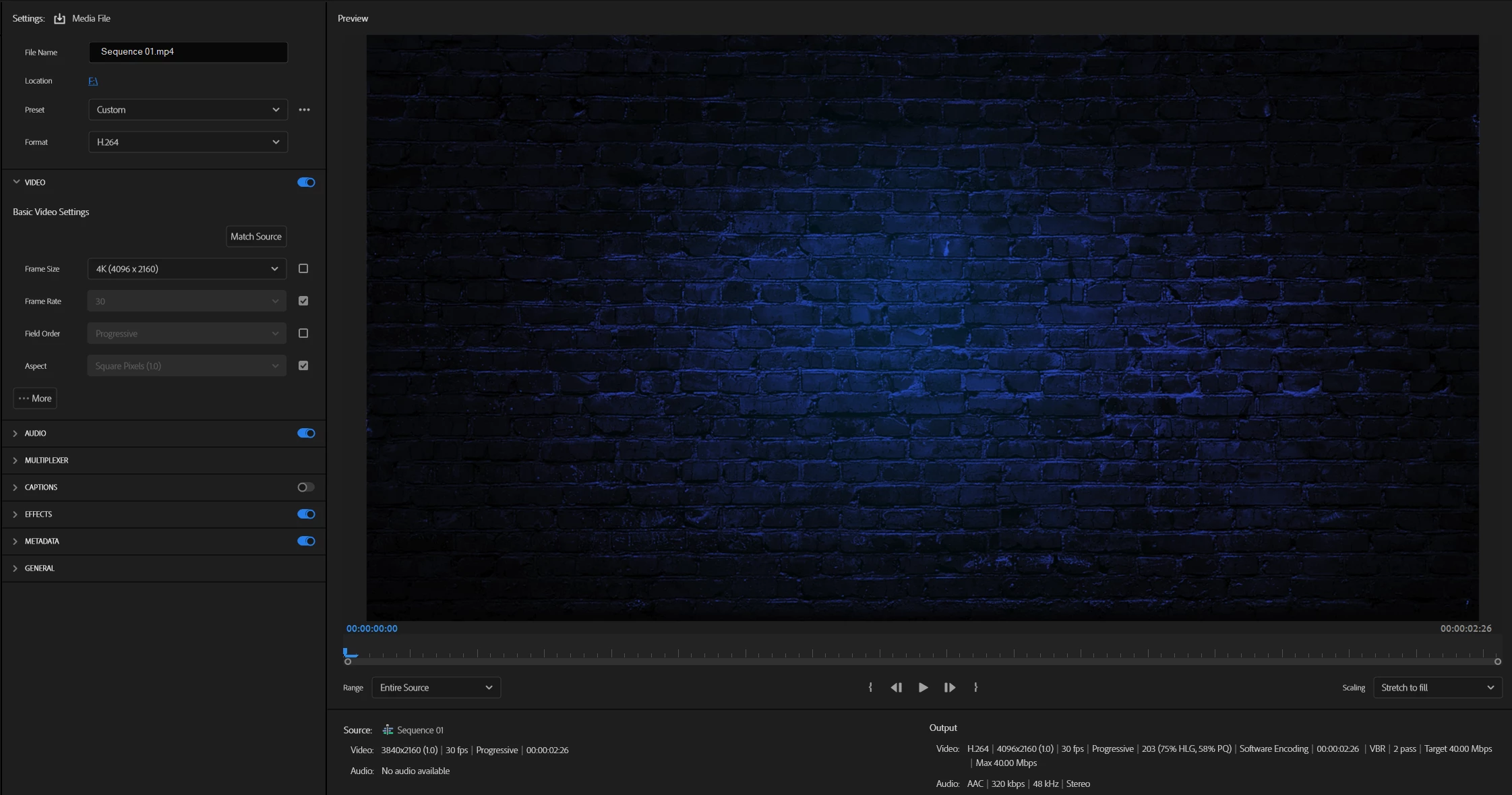Click the Match Source button

point(256,237)
